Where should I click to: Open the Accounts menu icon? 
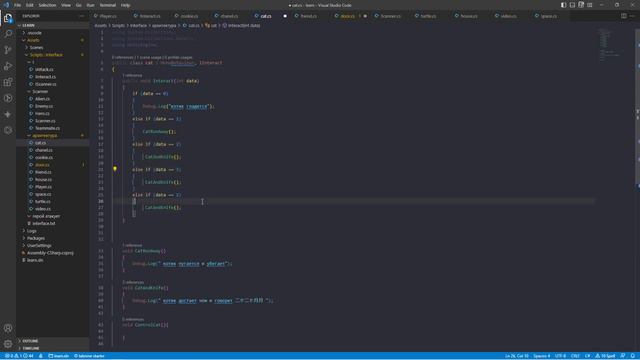coord(8,328)
